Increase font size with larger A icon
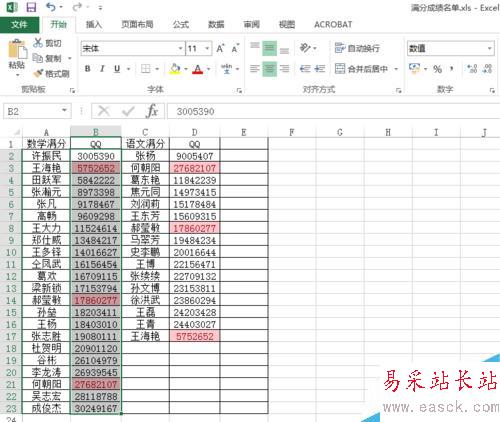This screenshot has height=422, width=500. point(220,49)
